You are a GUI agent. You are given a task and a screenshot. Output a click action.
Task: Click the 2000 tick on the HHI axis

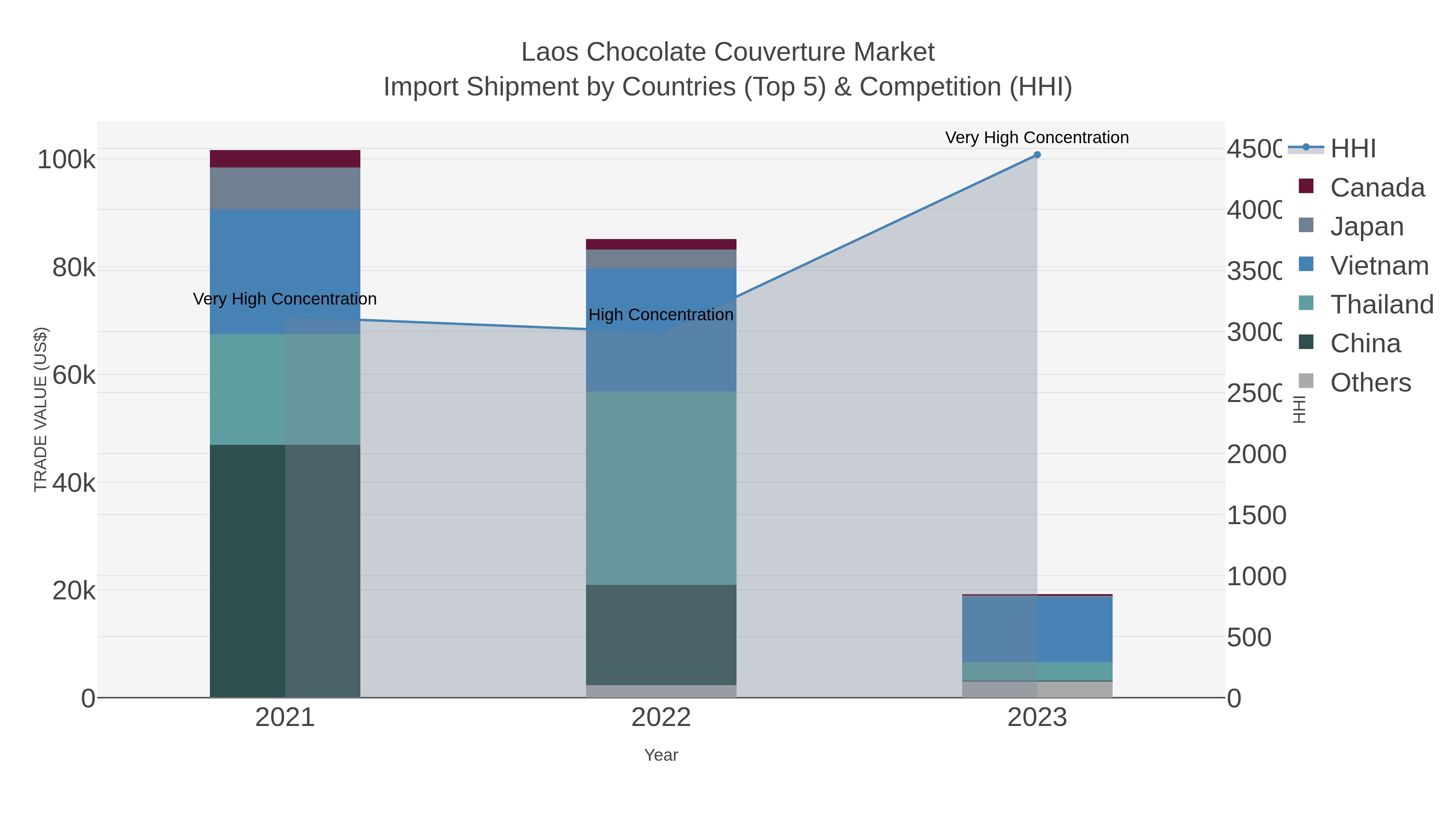tap(1257, 455)
